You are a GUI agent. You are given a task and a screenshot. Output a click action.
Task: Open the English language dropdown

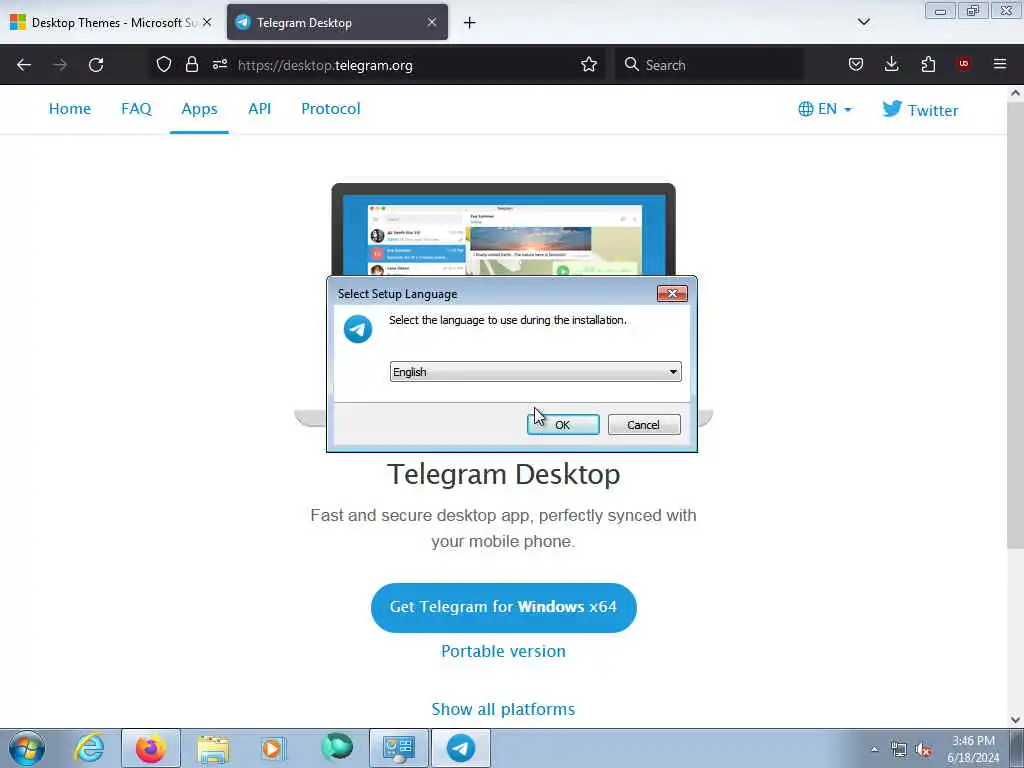[x=536, y=372]
